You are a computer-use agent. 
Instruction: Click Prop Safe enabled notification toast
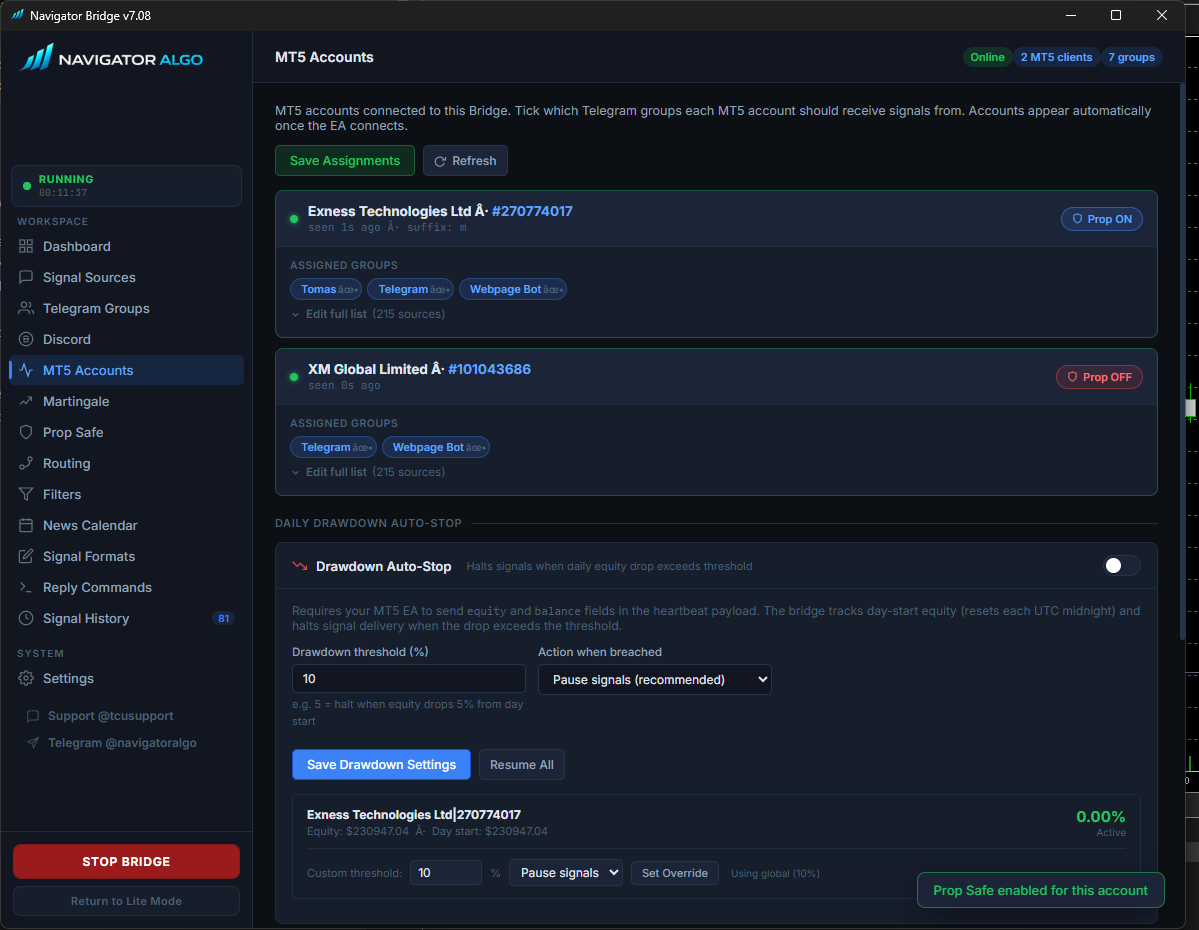1040,890
